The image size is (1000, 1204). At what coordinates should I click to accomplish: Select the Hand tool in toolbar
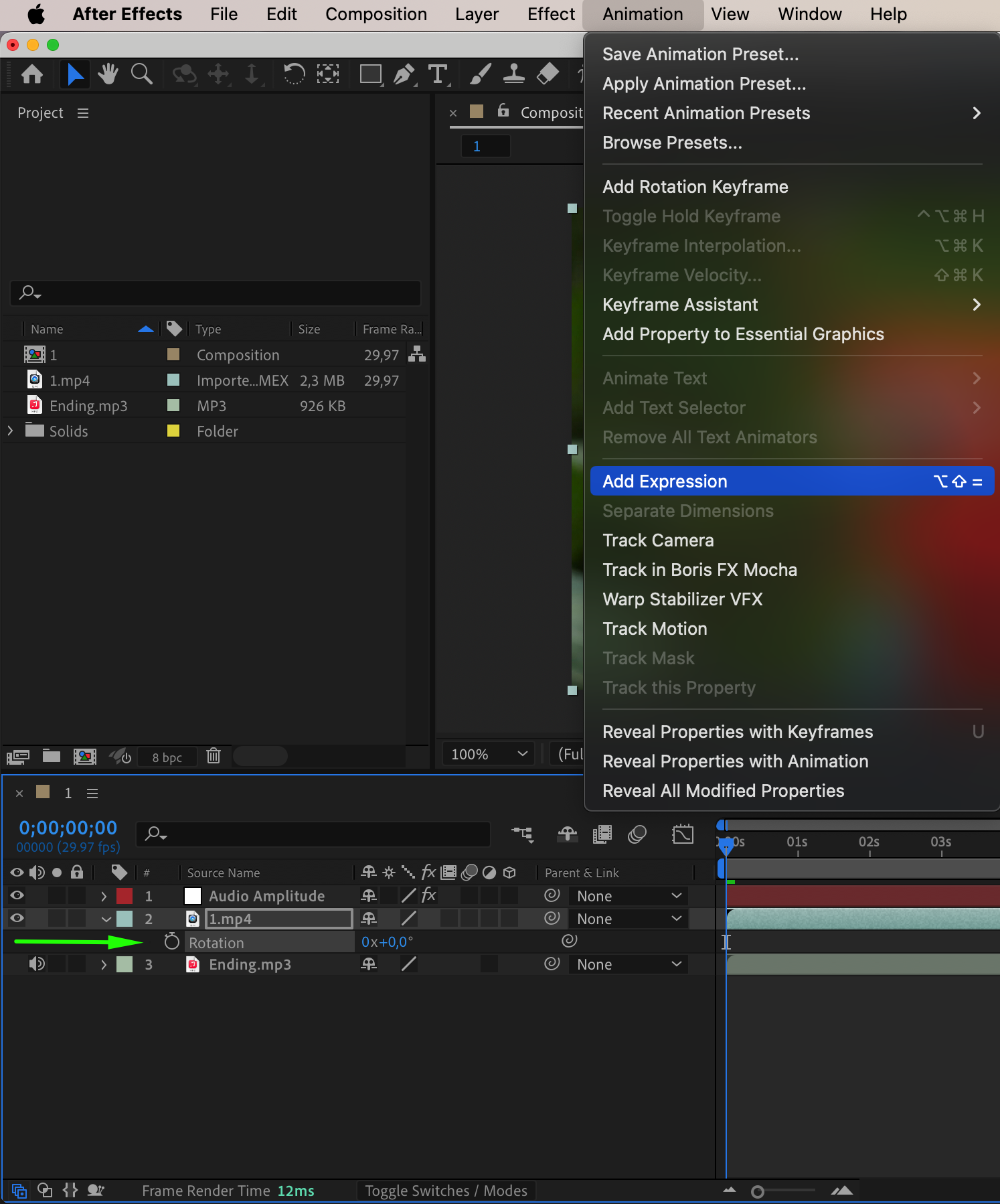point(108,74)
